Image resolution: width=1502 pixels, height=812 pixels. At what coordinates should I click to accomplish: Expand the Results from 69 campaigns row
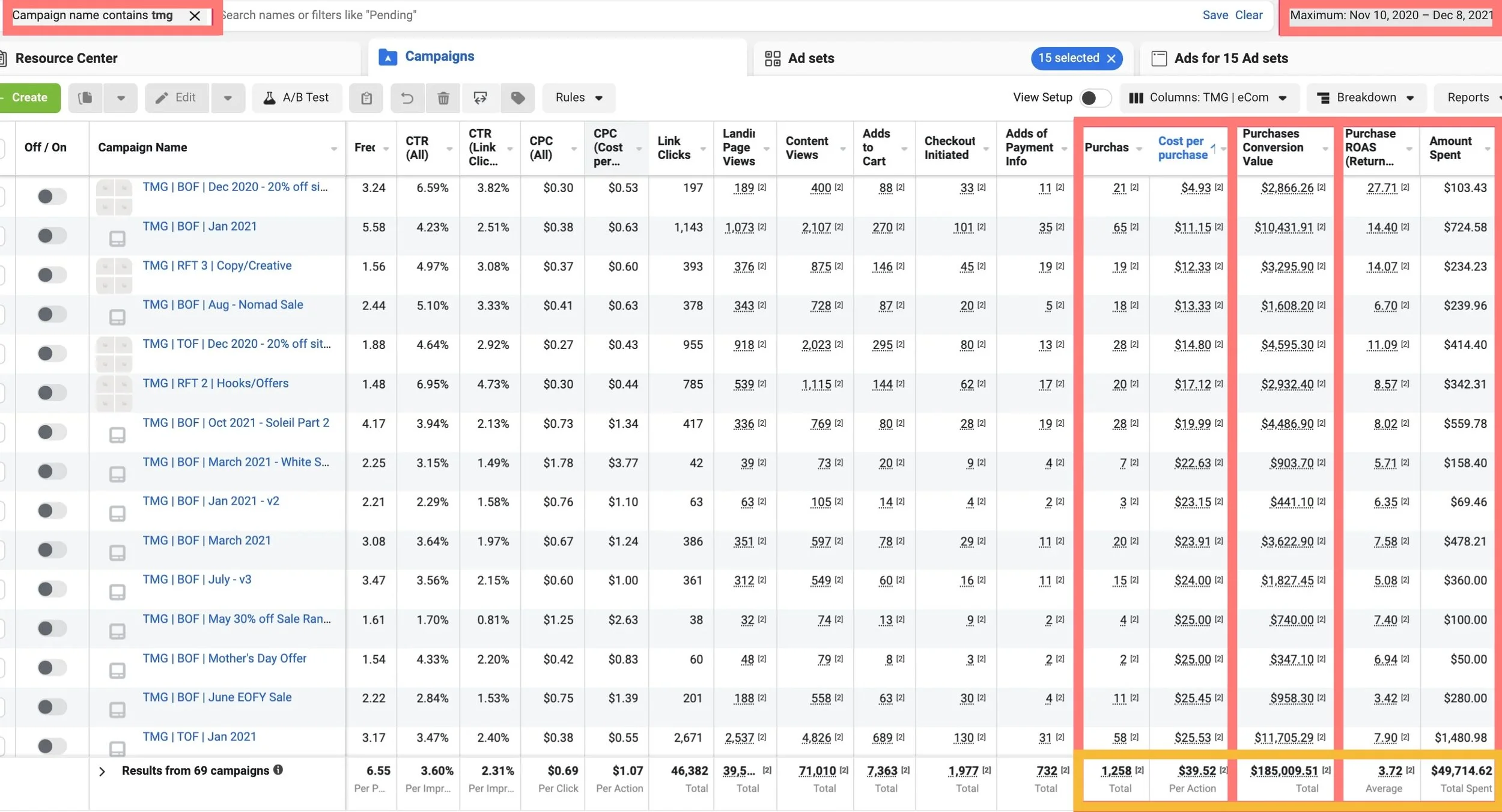tap(102, 771)
